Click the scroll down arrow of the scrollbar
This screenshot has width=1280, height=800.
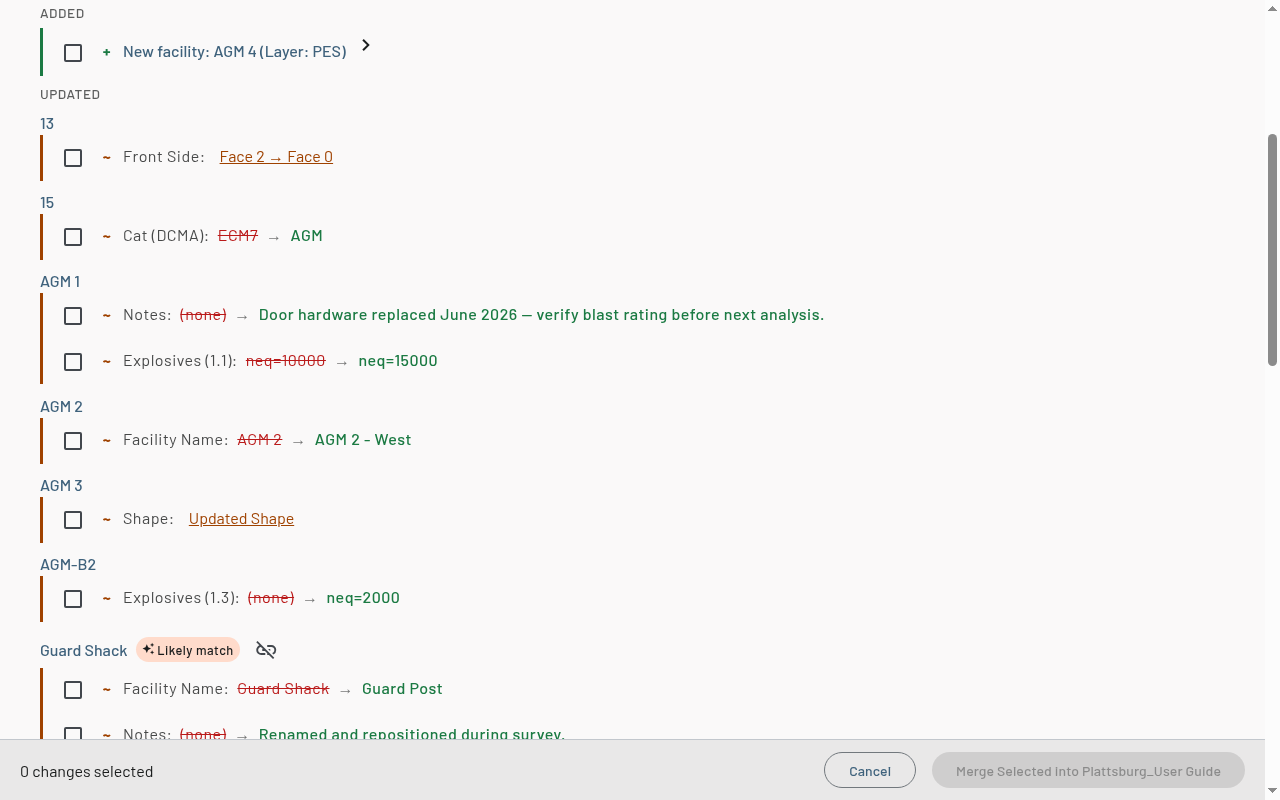(1273, 792)
